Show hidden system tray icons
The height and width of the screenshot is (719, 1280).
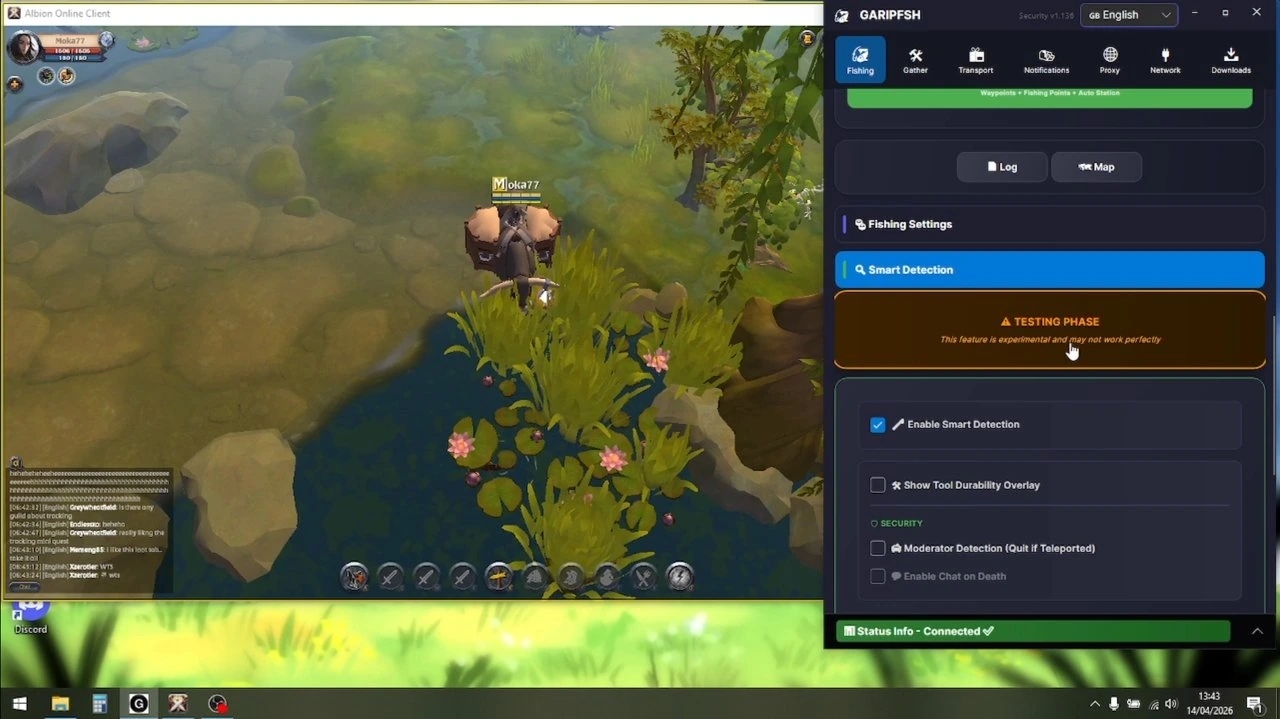pyautogui.click(x=1095, y=704)
